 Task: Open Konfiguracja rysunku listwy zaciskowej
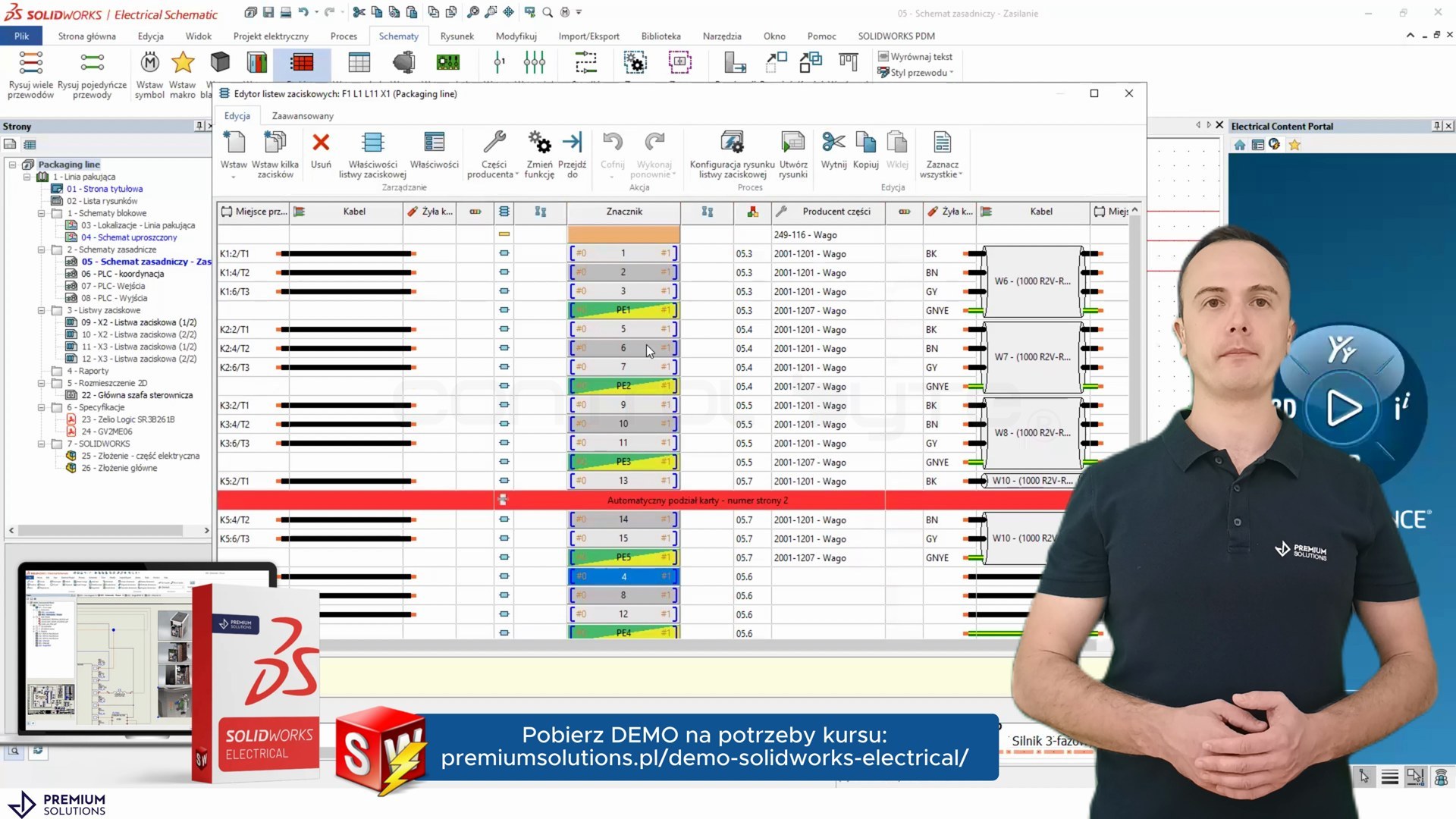click(732, 154)
